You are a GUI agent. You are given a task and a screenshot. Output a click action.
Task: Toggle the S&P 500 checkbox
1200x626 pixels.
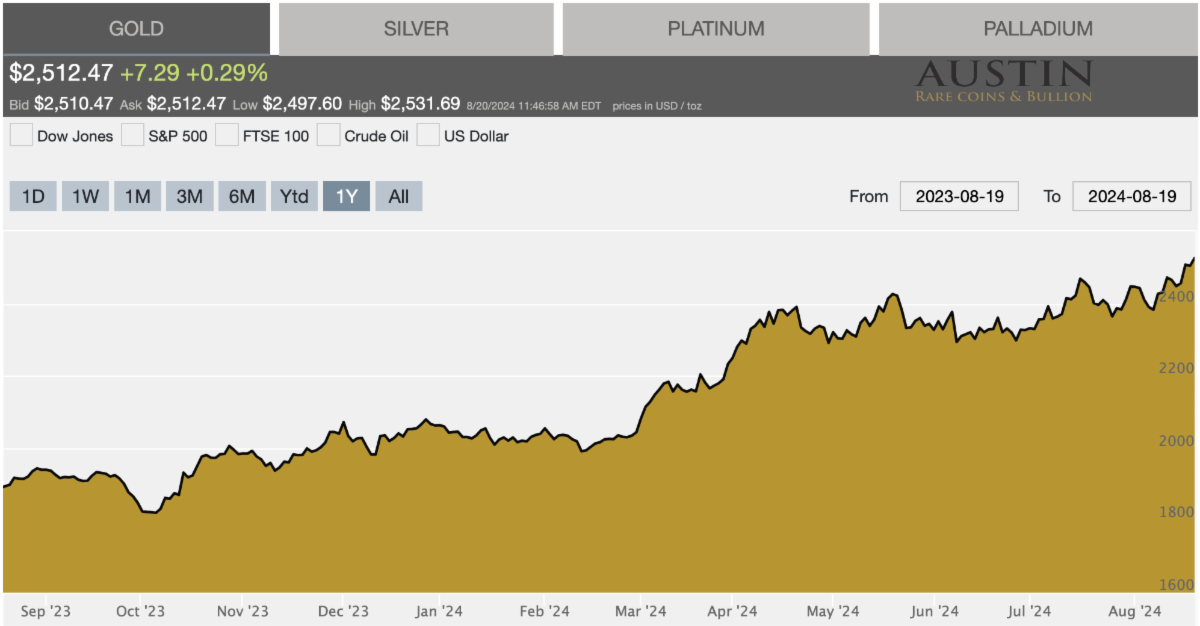(133, 136)
